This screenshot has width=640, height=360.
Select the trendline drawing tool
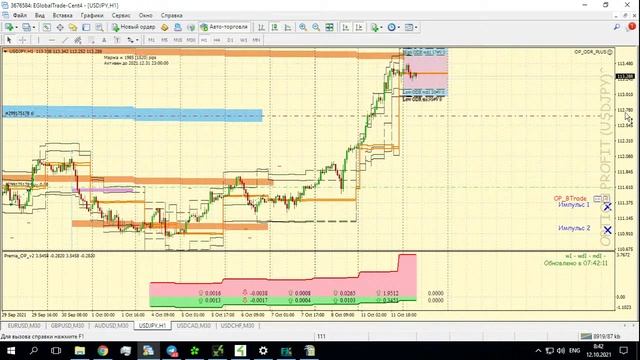click(x=65, y=40)
